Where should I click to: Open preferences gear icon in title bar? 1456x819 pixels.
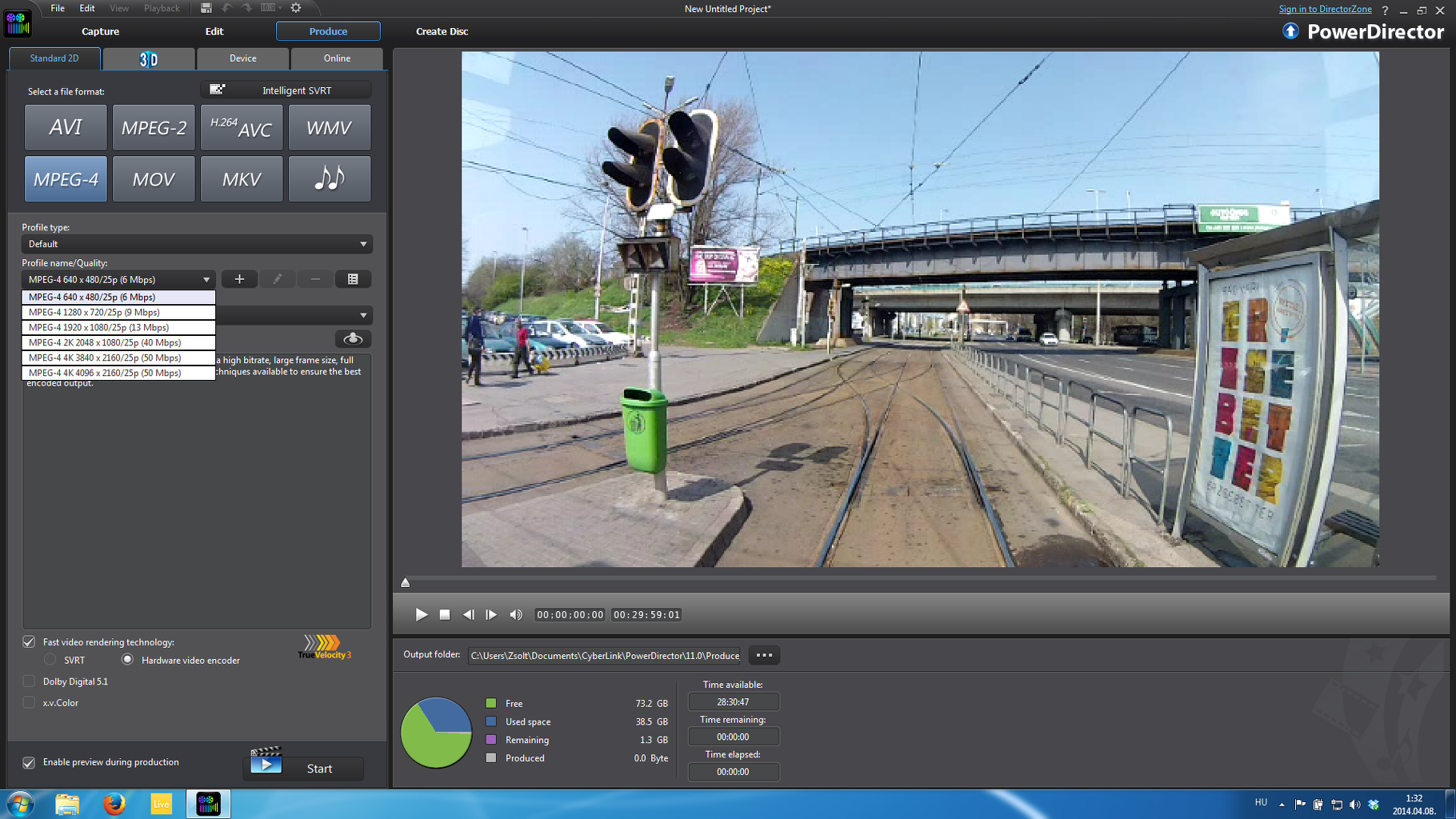(296, 8)
